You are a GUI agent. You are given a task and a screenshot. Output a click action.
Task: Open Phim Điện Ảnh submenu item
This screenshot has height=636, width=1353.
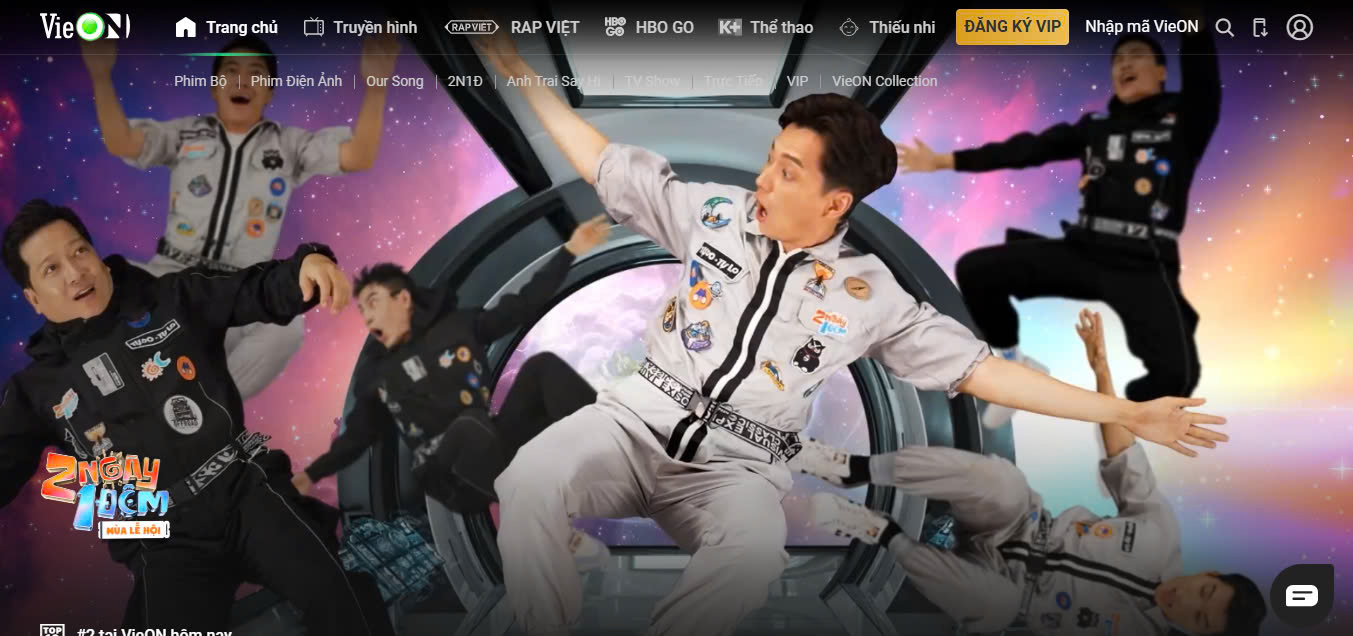pos(297,81)
